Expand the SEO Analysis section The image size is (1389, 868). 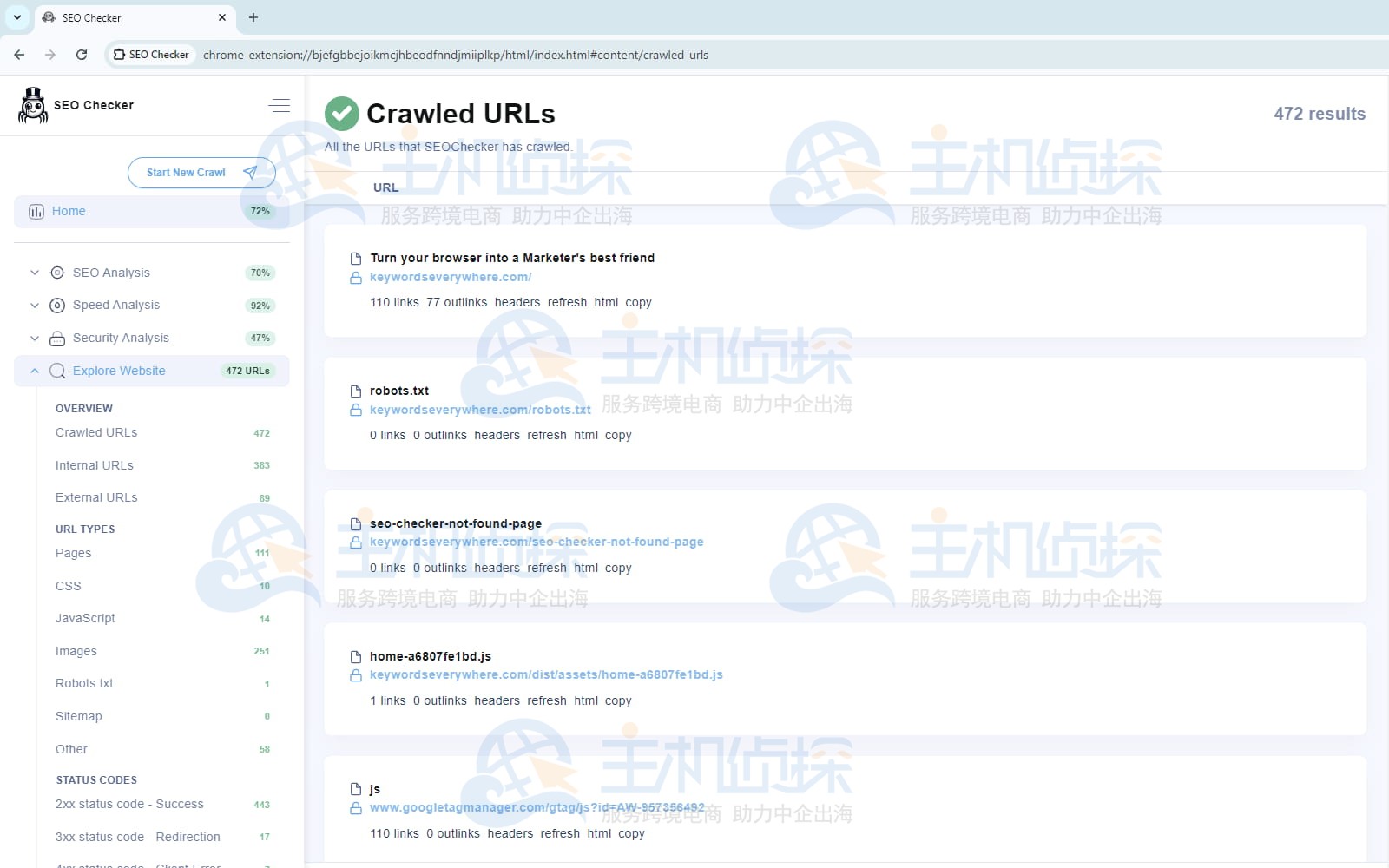pyautogui.click(x=34, y=273)
